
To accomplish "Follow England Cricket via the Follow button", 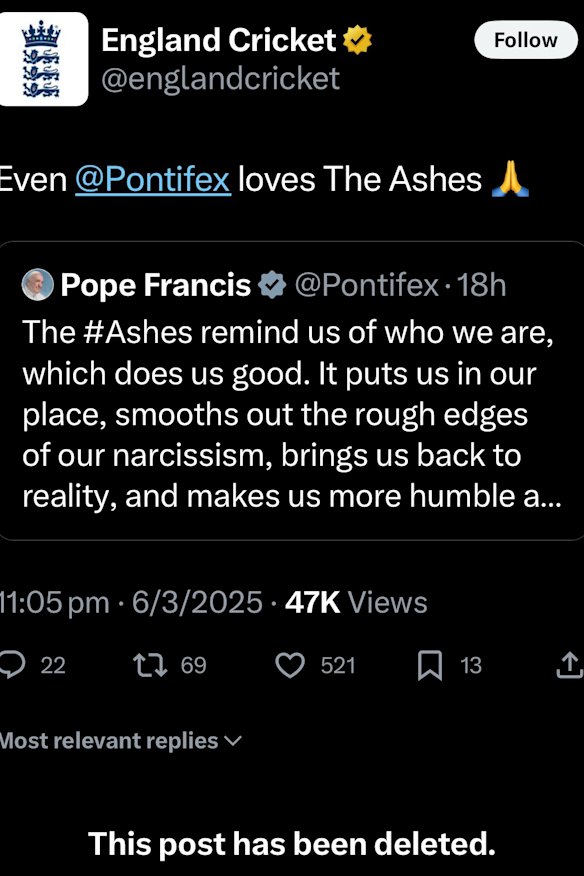I will pos(526,40).
